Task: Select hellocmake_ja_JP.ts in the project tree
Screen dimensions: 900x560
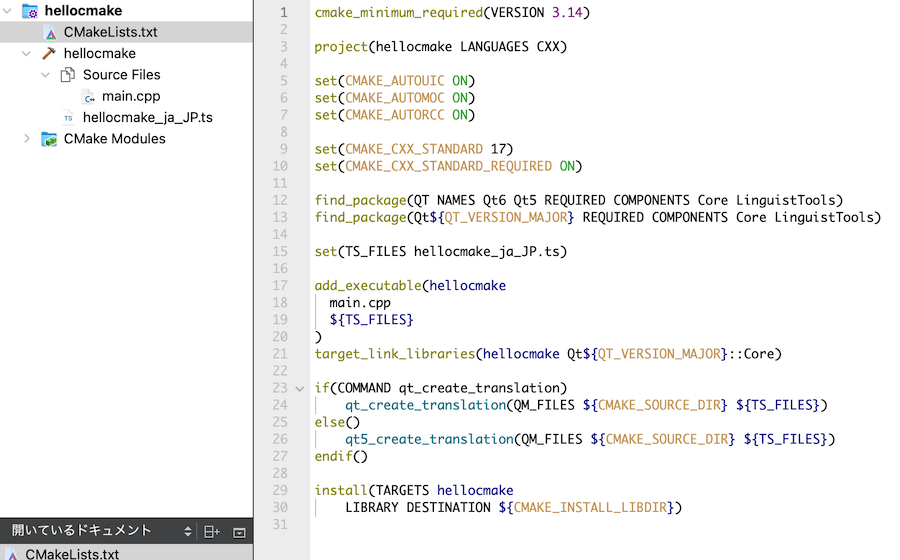Action: [x=147, y=118]
